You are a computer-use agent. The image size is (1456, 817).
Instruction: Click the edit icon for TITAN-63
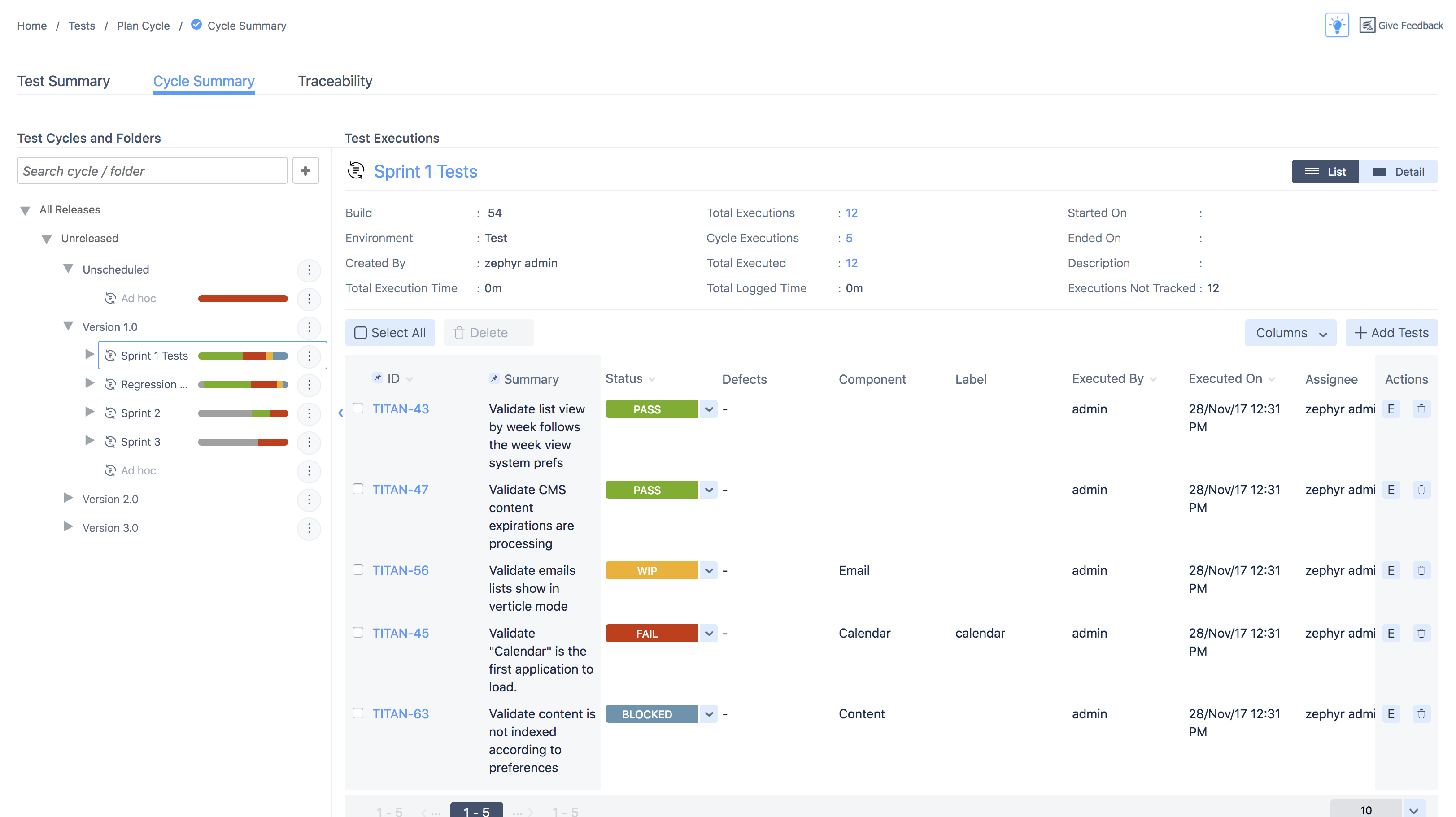pyautogui.click(x=1391, y=714)
